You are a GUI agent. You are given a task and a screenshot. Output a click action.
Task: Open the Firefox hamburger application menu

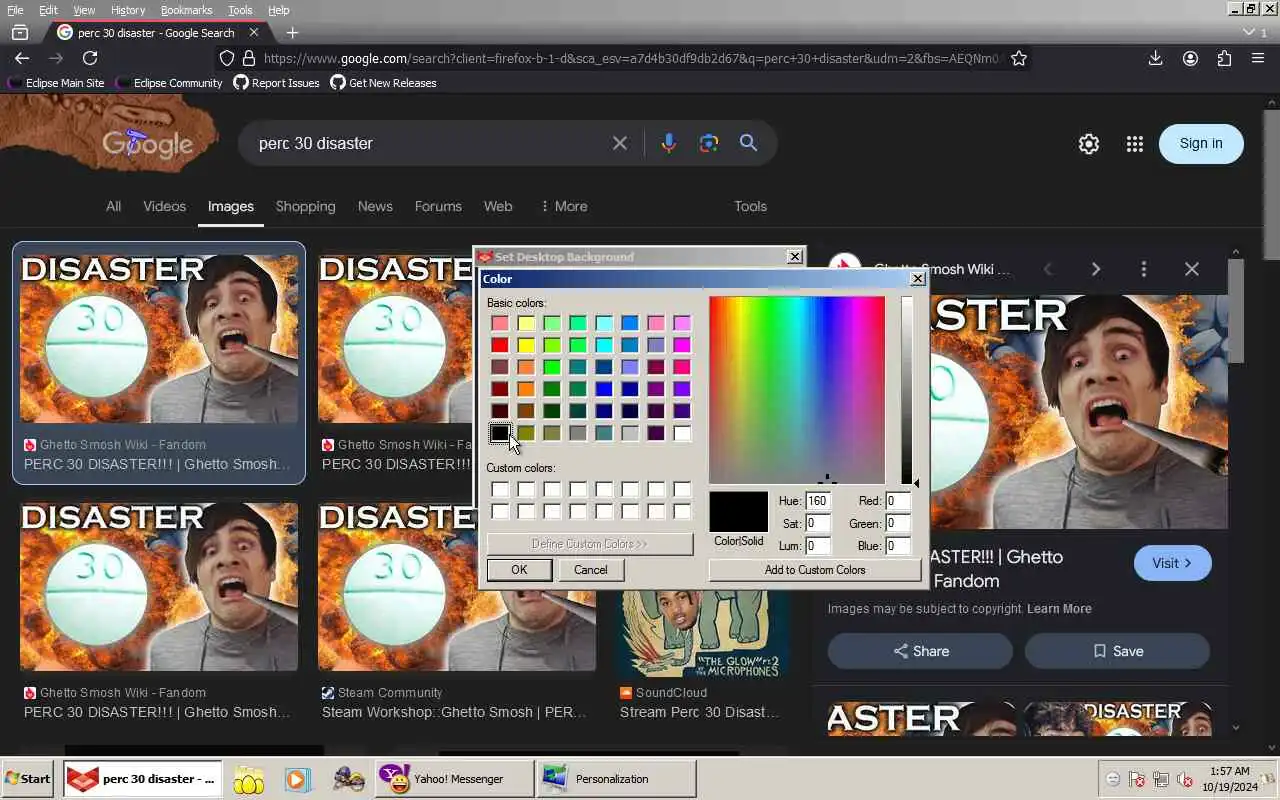click(1258, 59)
